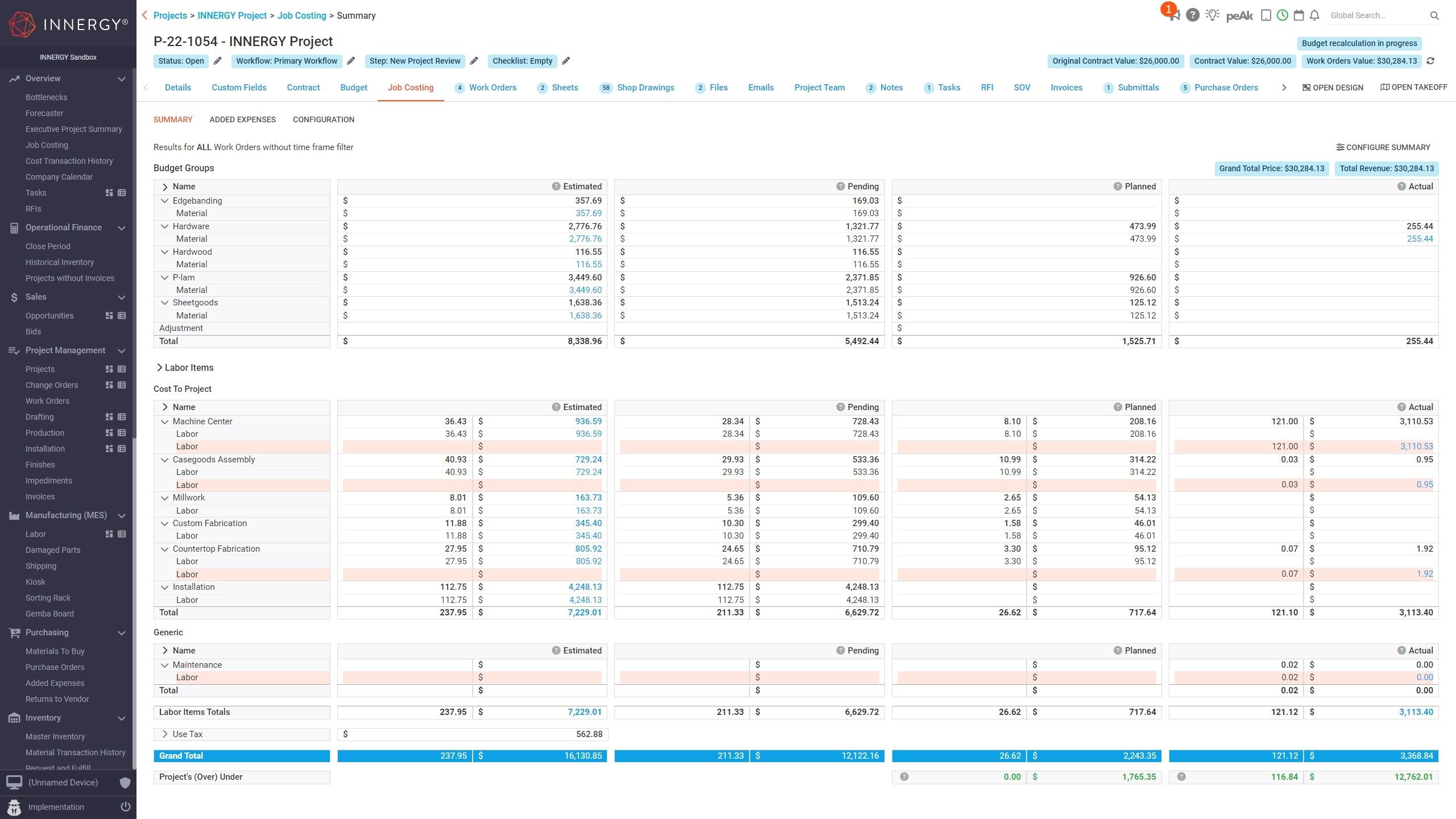Open Projects kanban view icon in sidebar

click(x=109, y=369)
